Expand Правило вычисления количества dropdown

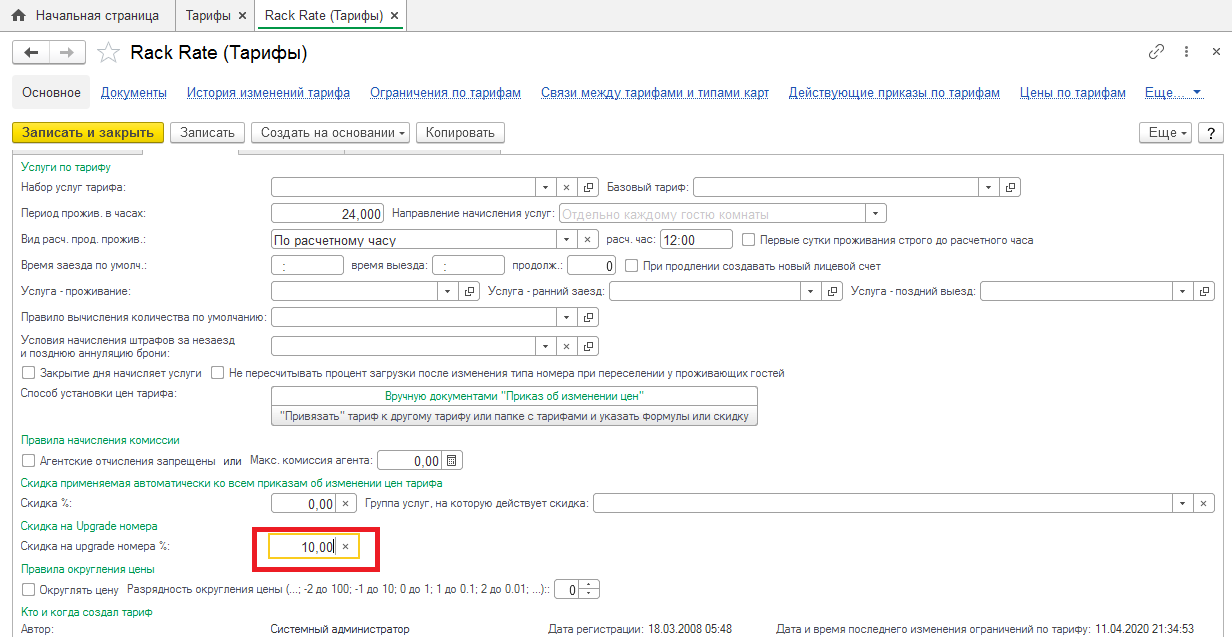point(566,317)
